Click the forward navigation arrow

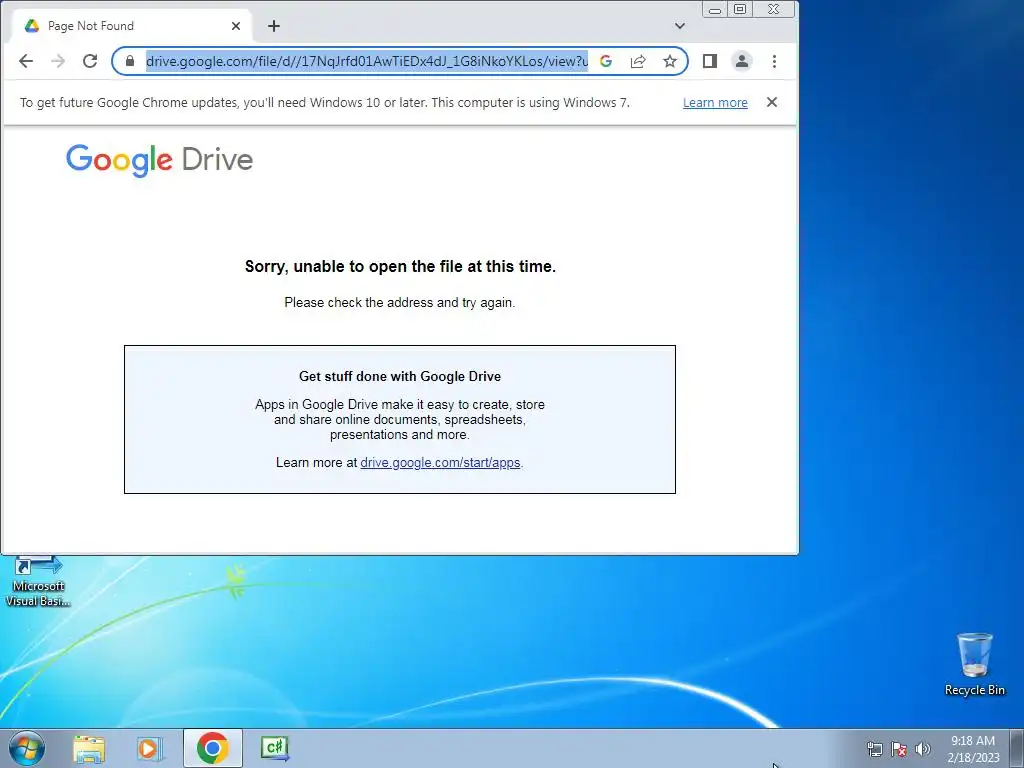click(x=58, y=61)
